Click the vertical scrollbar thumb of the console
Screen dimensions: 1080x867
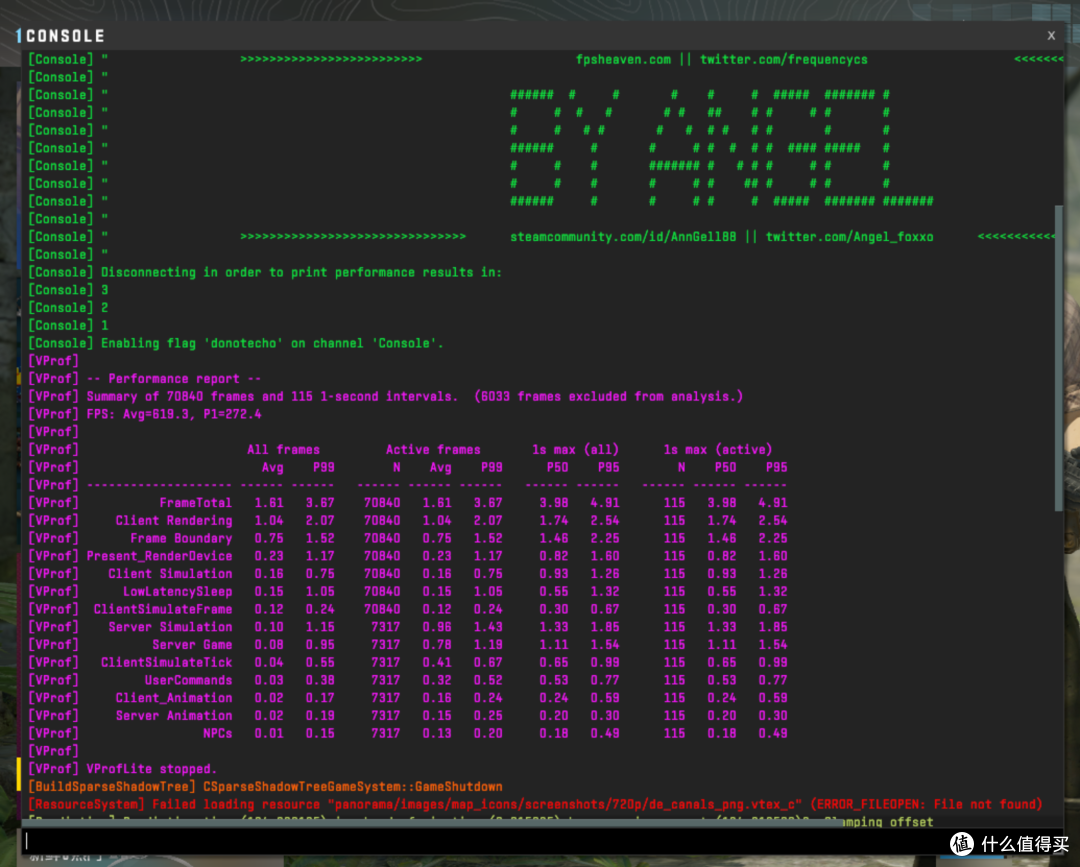(x=1059, y=358)
